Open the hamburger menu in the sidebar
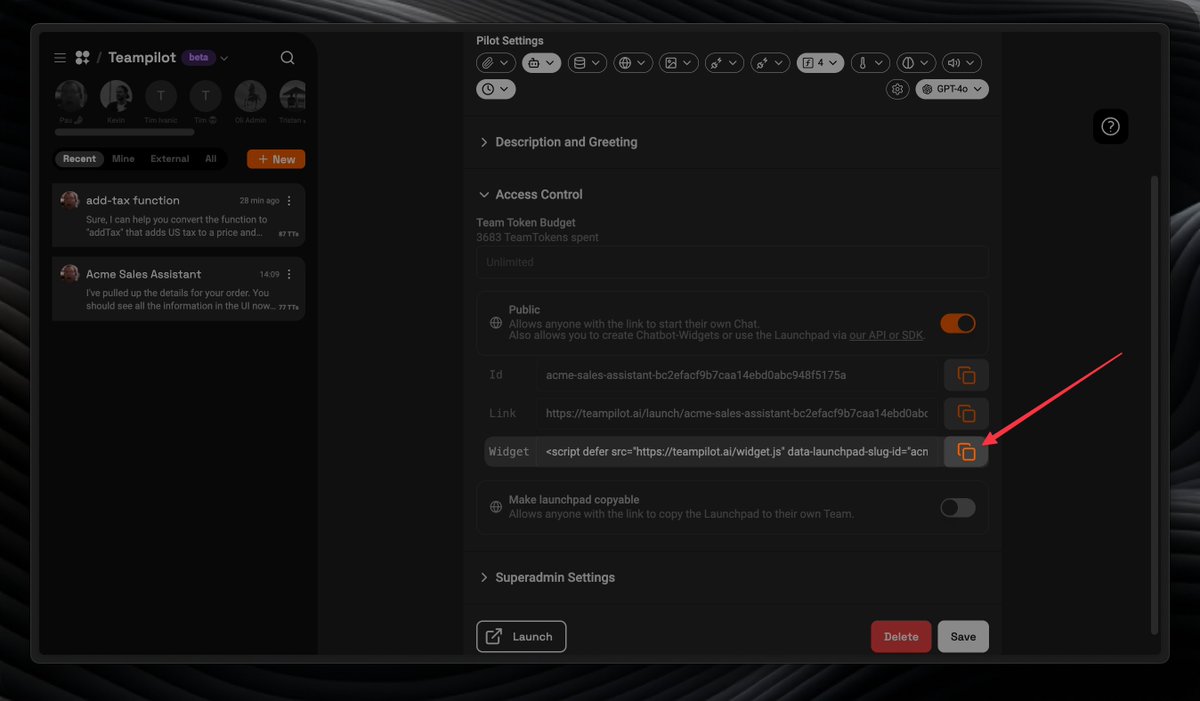The width and height of the screenshot is (1200, 701). [60, 58]
